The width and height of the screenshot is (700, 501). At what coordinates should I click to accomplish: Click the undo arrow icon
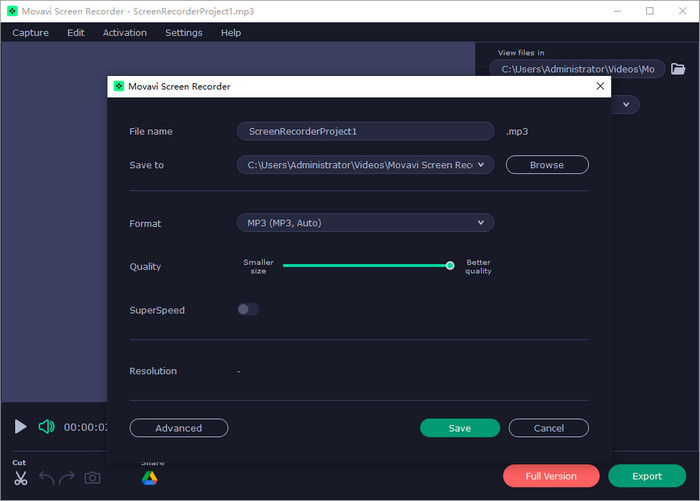coord(47,478)
